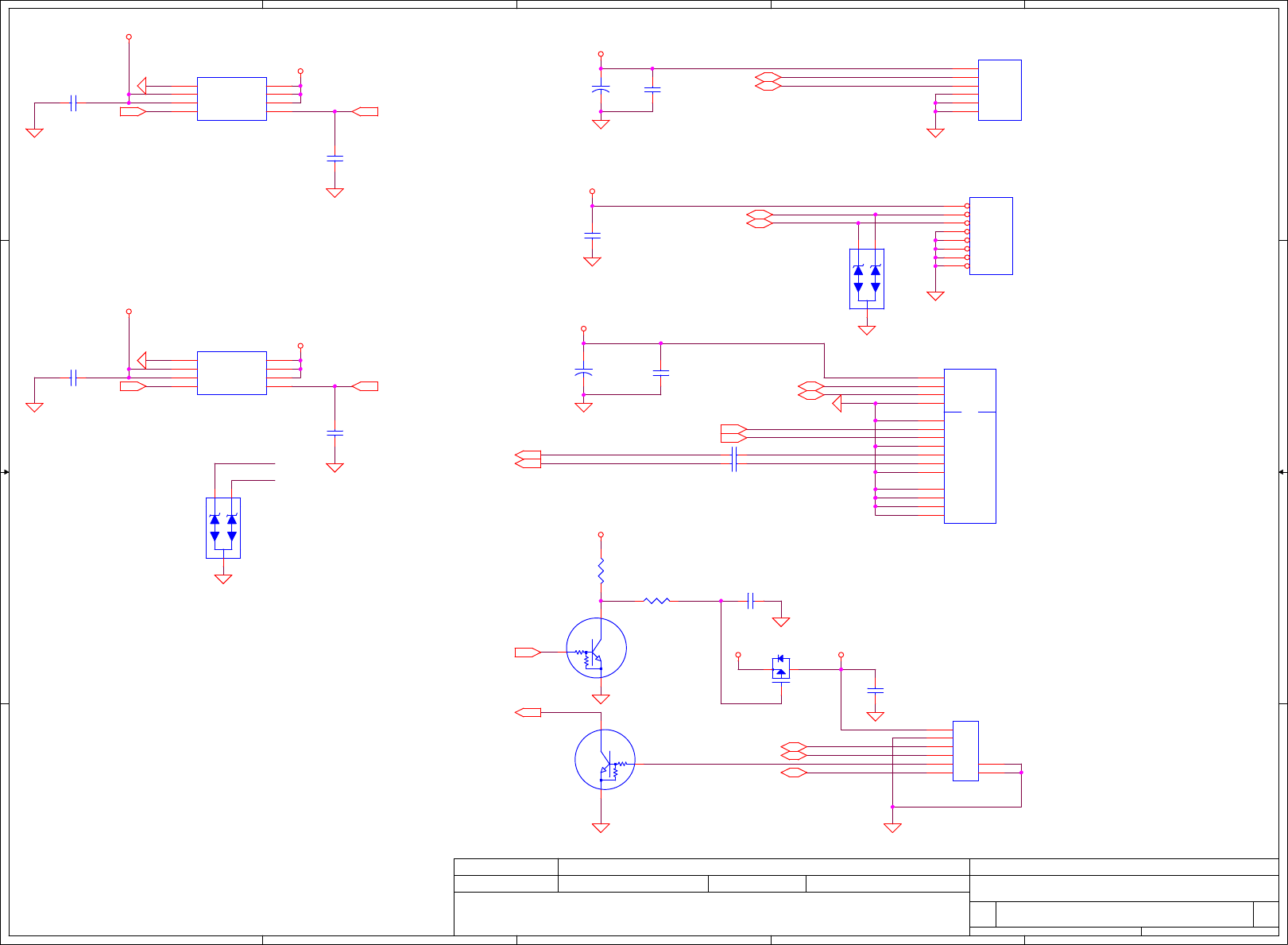Select the horizontal resistor feeding the capacitor
Viewport: 1288px width, 945px height.
tap(657, 601)
